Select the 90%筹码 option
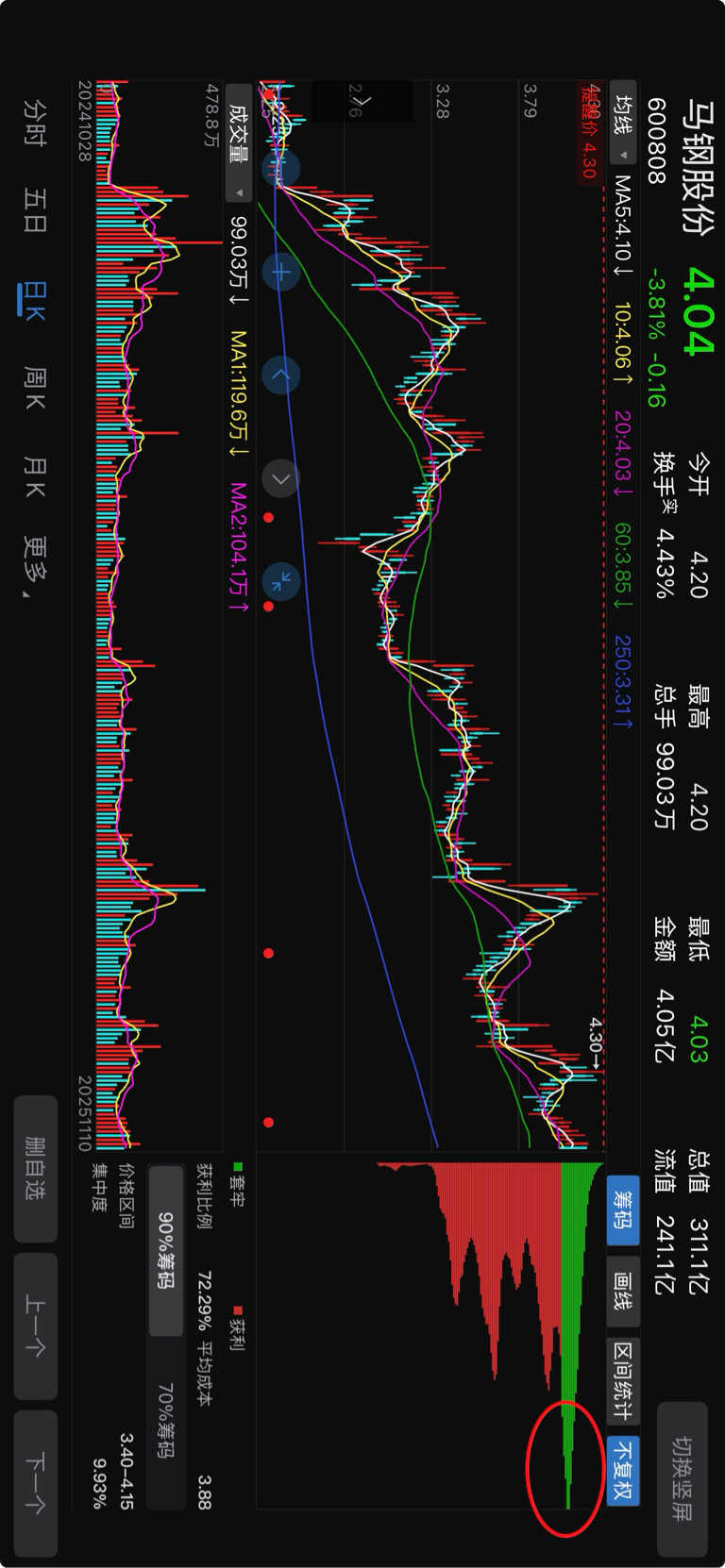Screen dimensions: 725x1568 click(166, 1251)
